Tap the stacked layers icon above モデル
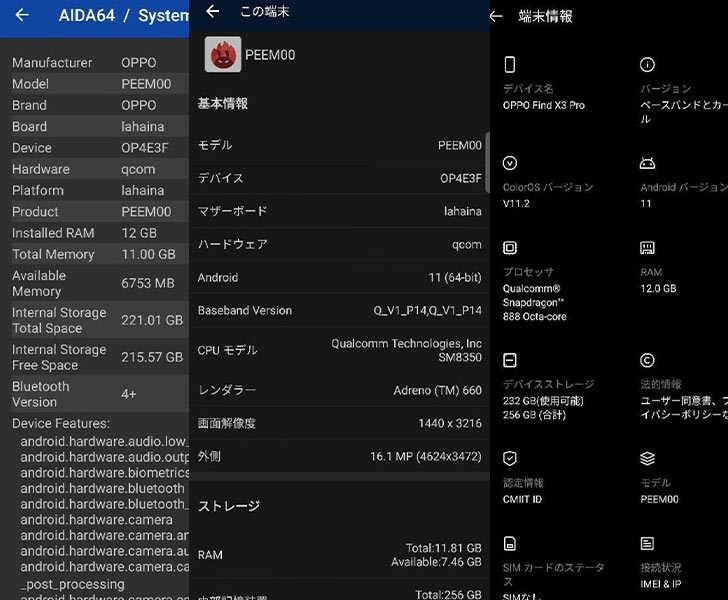This screenshot has width=728, height=600. pyautogui.click(x=647, y=458)
